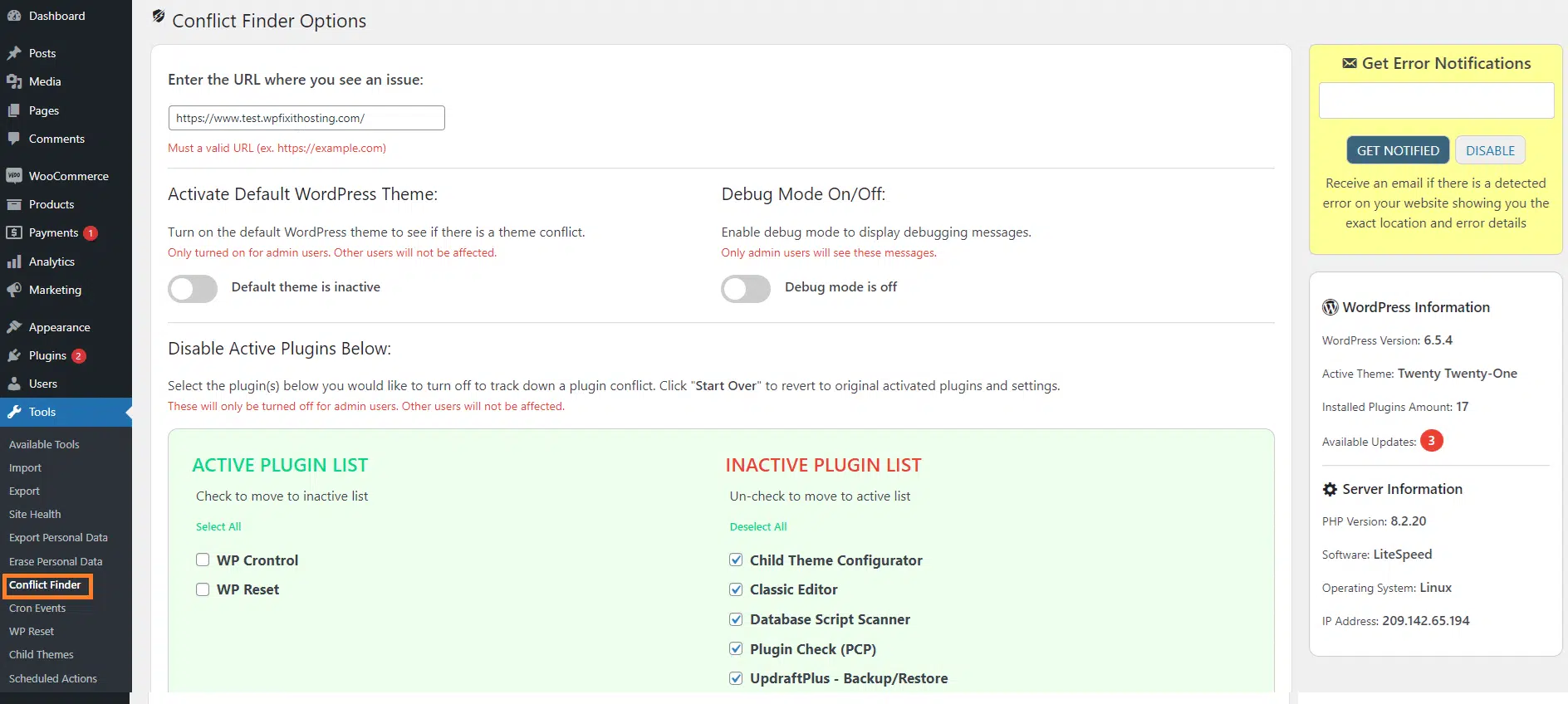Click the Deselect All link
This screenshot has width=1568, height=704.
[x=758, y=526]
